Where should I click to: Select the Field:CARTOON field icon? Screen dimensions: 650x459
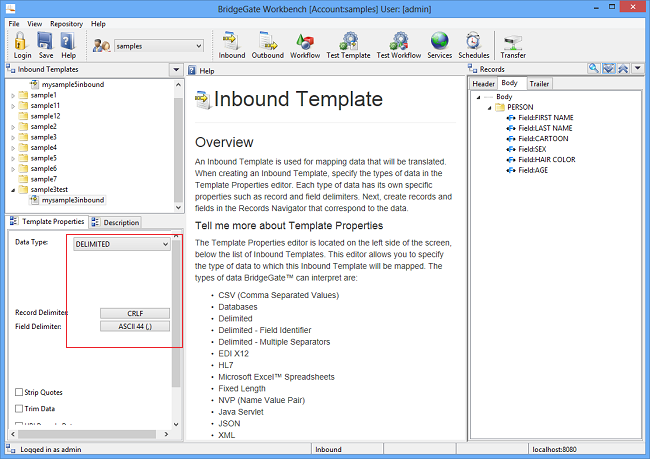coord(511,138)
